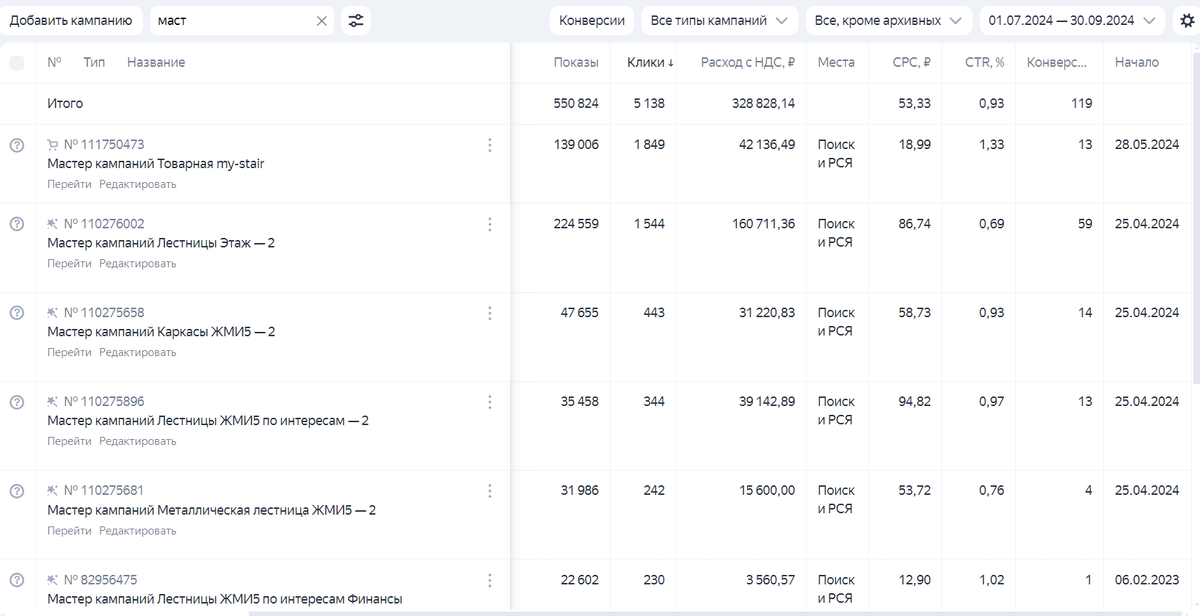Click help icon beside campaign 82956475
The height and width of the screenshot is (616, 1200).
coord(16,580)
